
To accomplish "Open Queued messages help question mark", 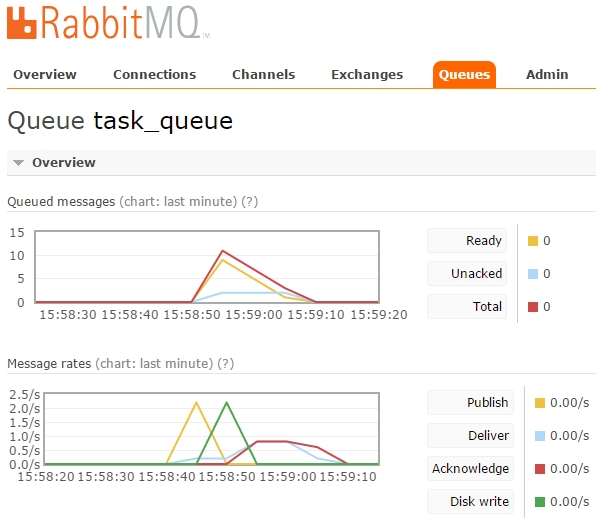I will 249,201.
